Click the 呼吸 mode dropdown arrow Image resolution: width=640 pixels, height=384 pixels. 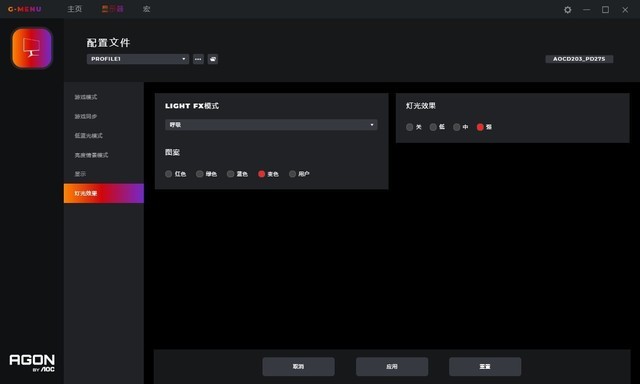coord(372,124)
